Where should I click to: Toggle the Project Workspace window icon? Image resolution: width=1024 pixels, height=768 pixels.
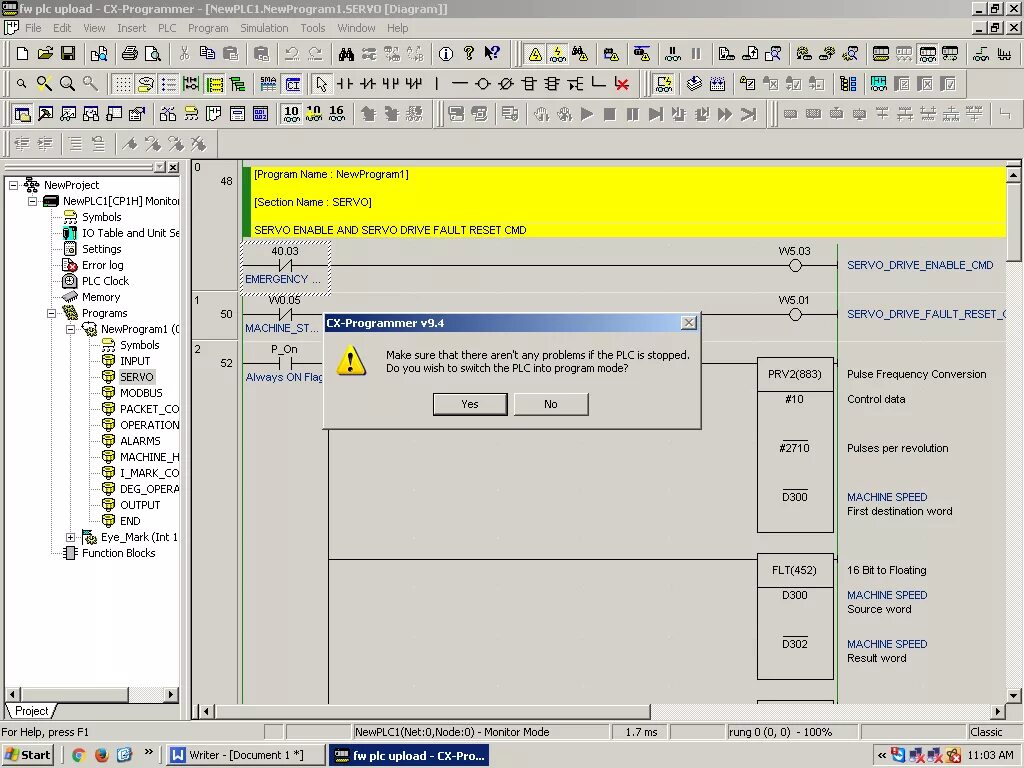[x=22, y=114]
